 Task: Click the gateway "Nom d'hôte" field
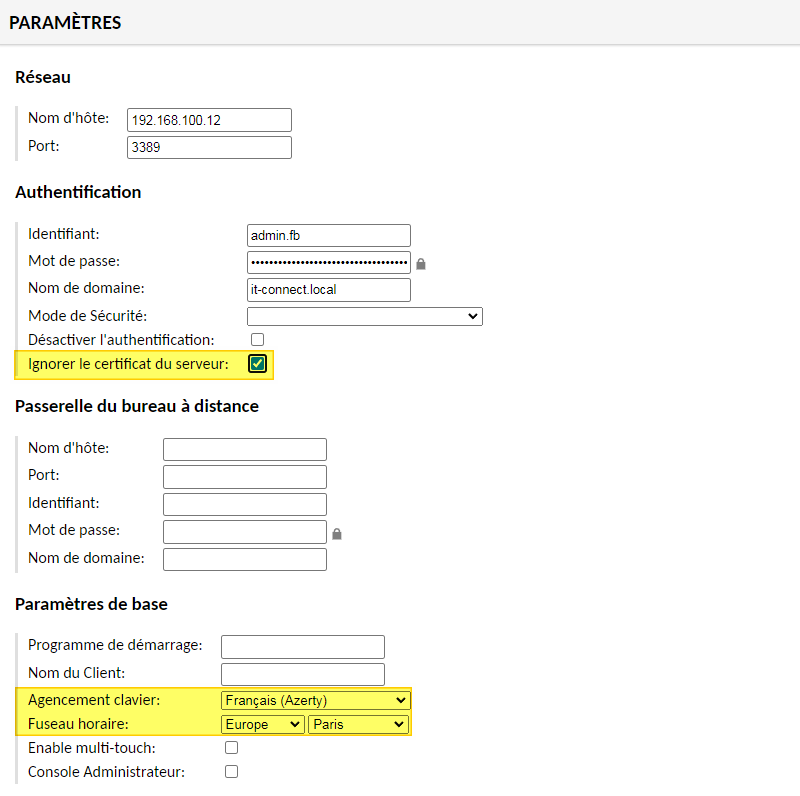(x=245, y=449)
